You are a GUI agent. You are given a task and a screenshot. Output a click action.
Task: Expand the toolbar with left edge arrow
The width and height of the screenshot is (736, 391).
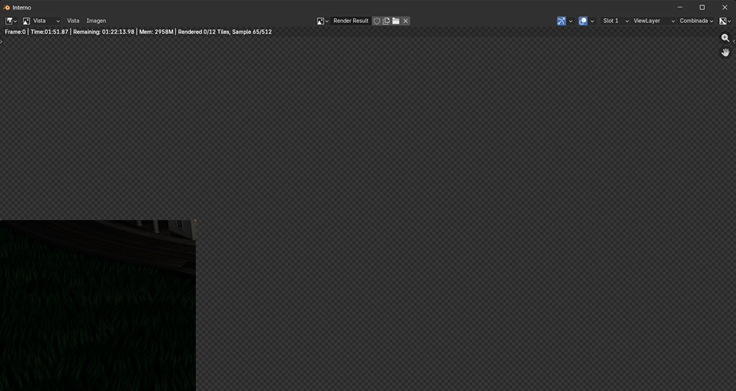pyautogui.click(x=1, y=42)
